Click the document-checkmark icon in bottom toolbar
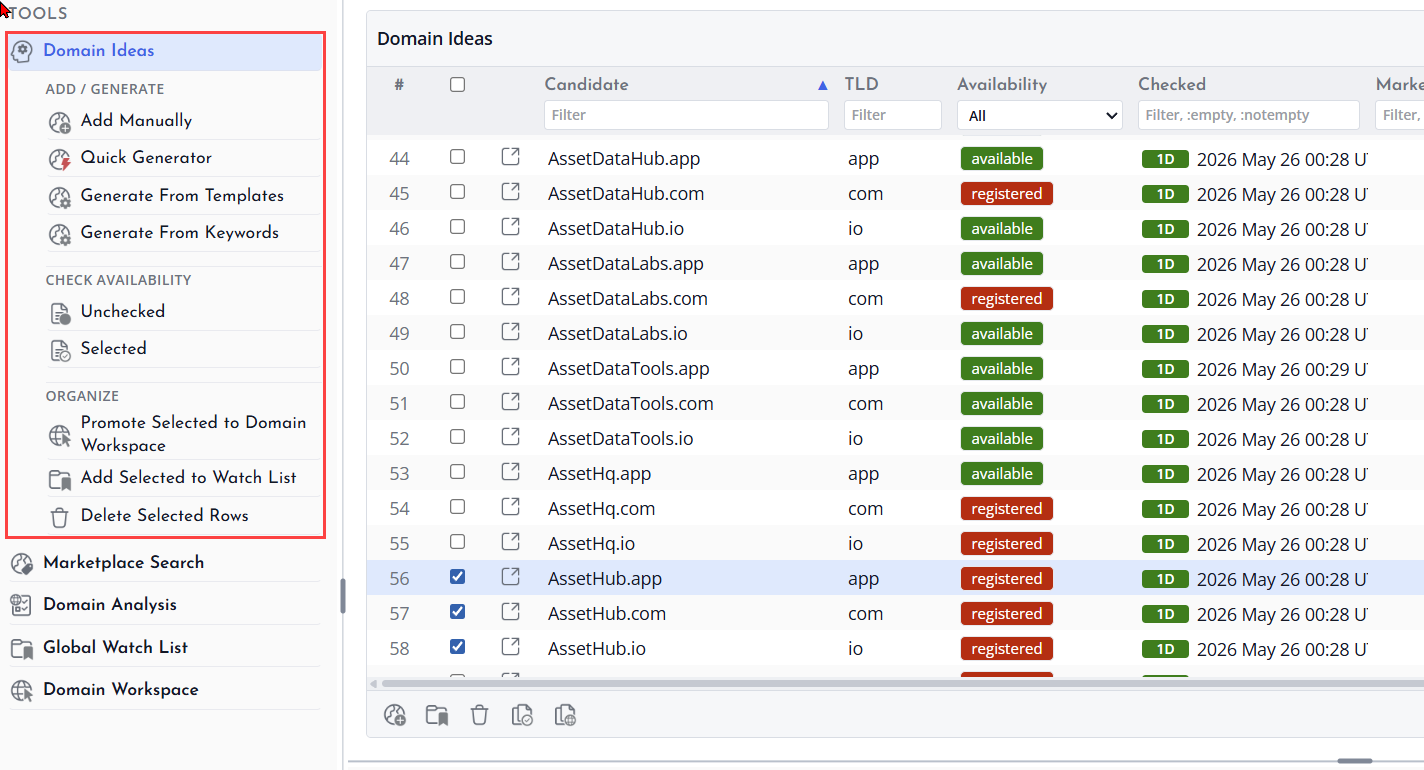The height and width of the screenshot is (770, 1424). coord(522,715)
